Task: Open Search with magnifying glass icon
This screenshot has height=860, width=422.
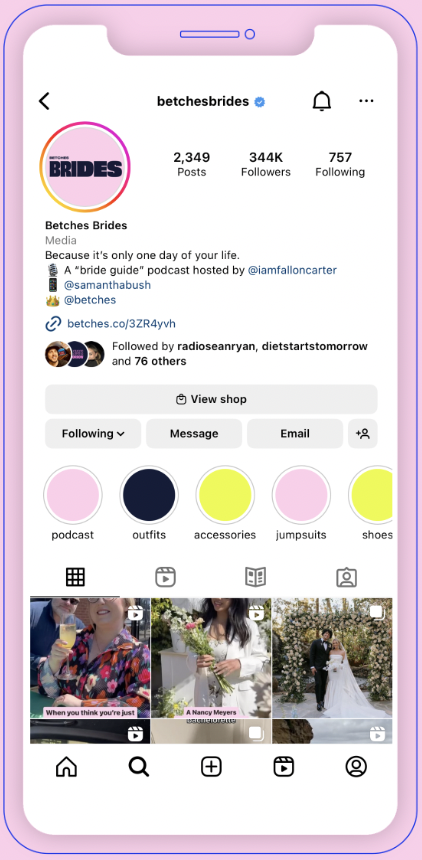Action: (139, 766)
